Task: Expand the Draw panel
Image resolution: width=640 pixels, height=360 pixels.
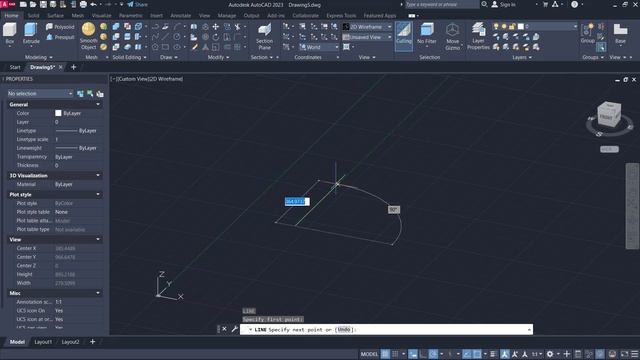Action: 169,57
